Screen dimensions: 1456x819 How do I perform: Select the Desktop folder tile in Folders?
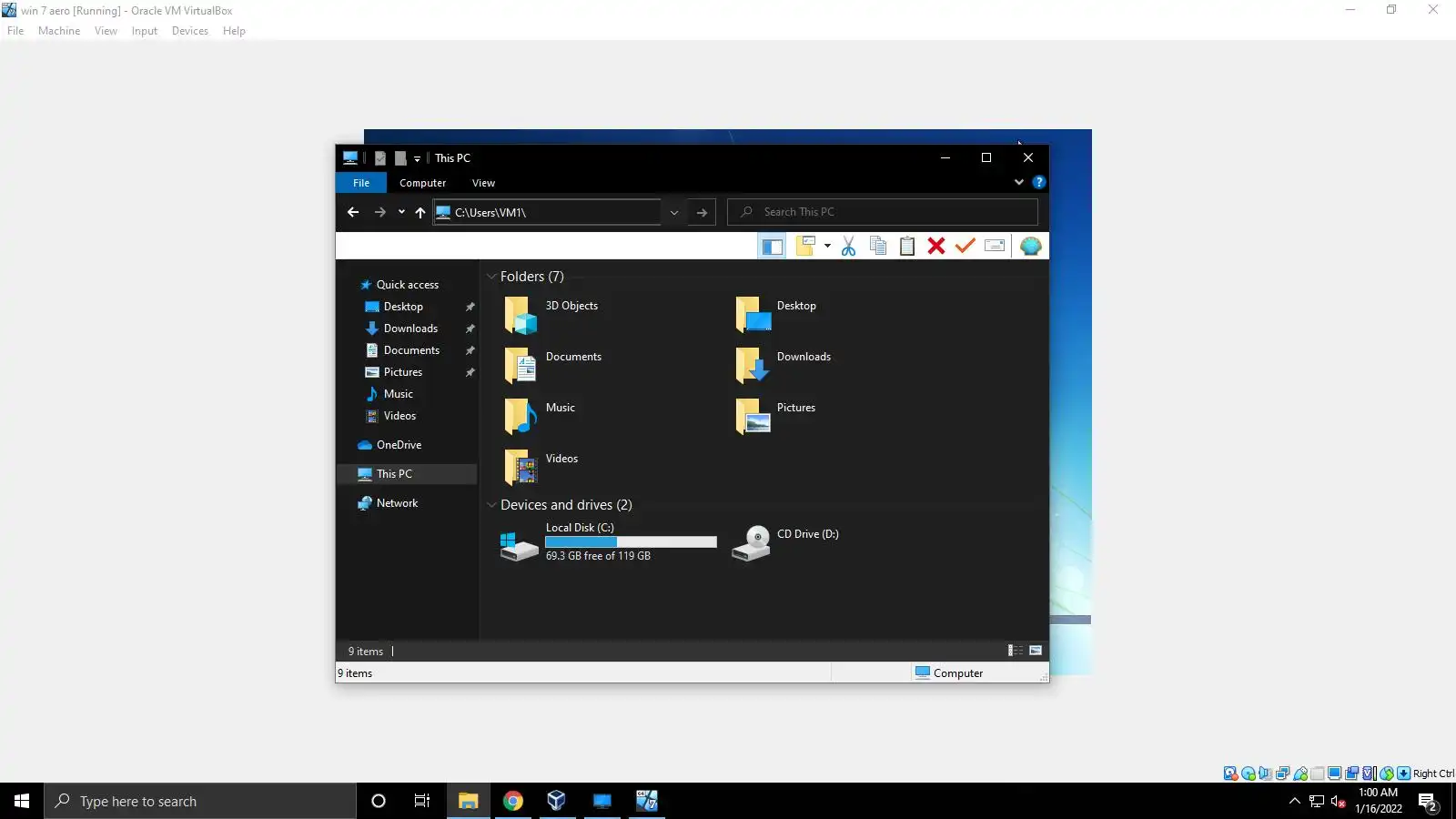(x=776, y=315)
